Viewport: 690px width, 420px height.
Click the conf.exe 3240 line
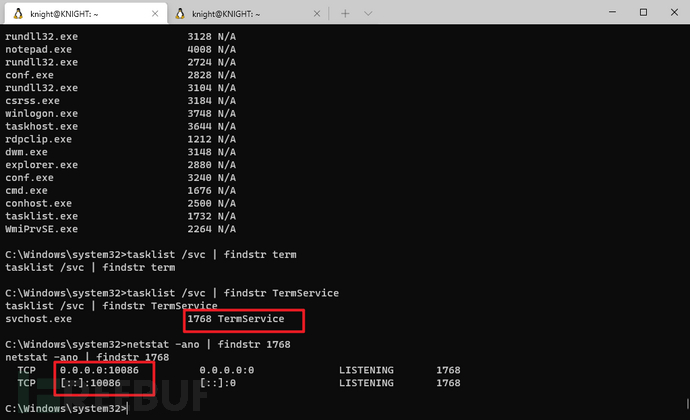pyautogui.click(x=121, y=177)
